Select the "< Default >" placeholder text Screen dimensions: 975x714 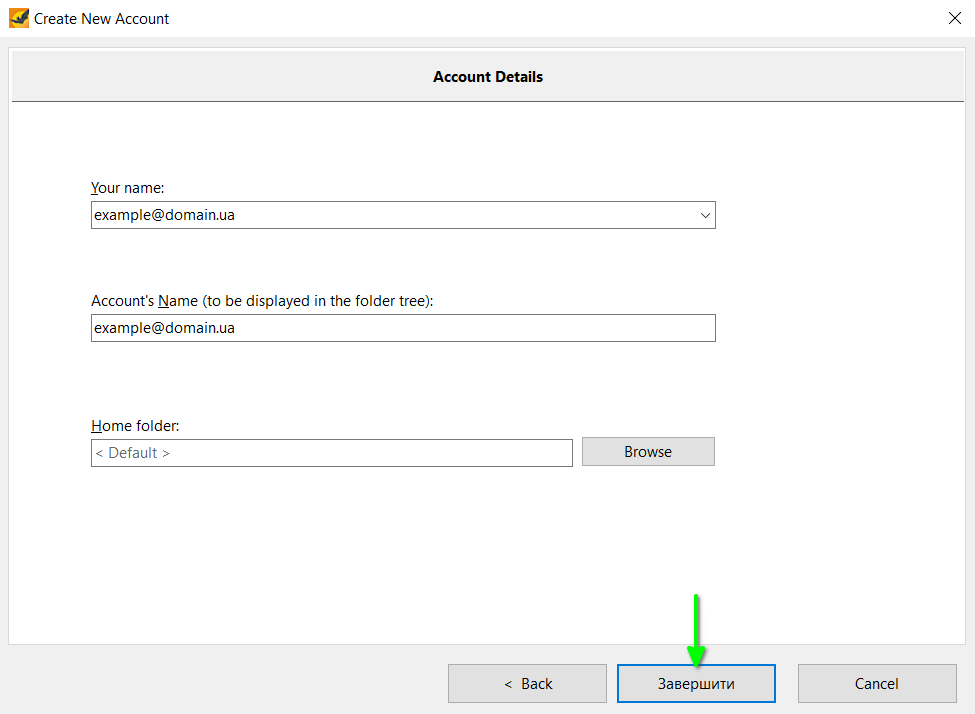pyautogui.click(x=132, y=453)
